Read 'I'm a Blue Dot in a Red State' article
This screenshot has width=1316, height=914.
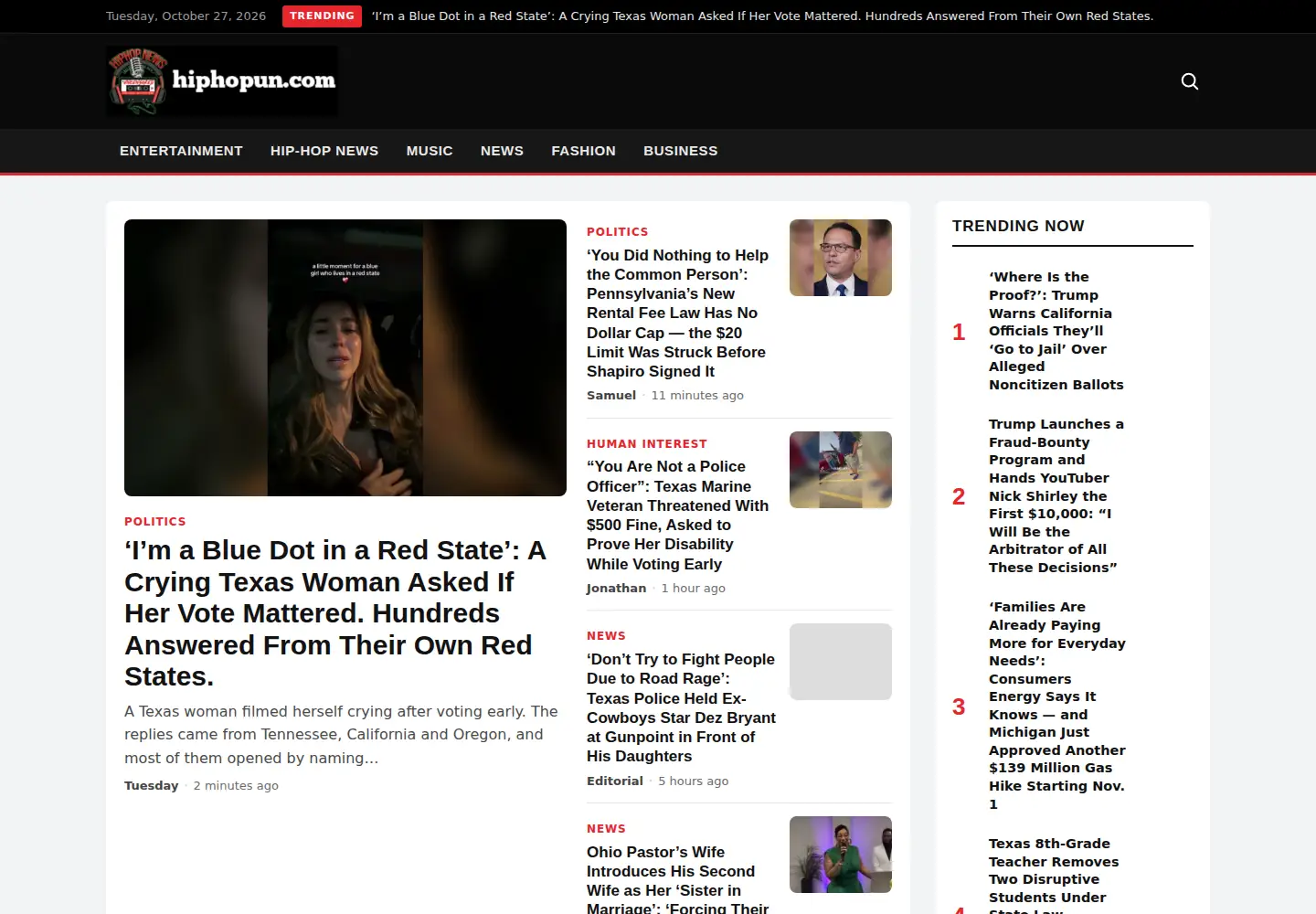click(x=335, y=613)
